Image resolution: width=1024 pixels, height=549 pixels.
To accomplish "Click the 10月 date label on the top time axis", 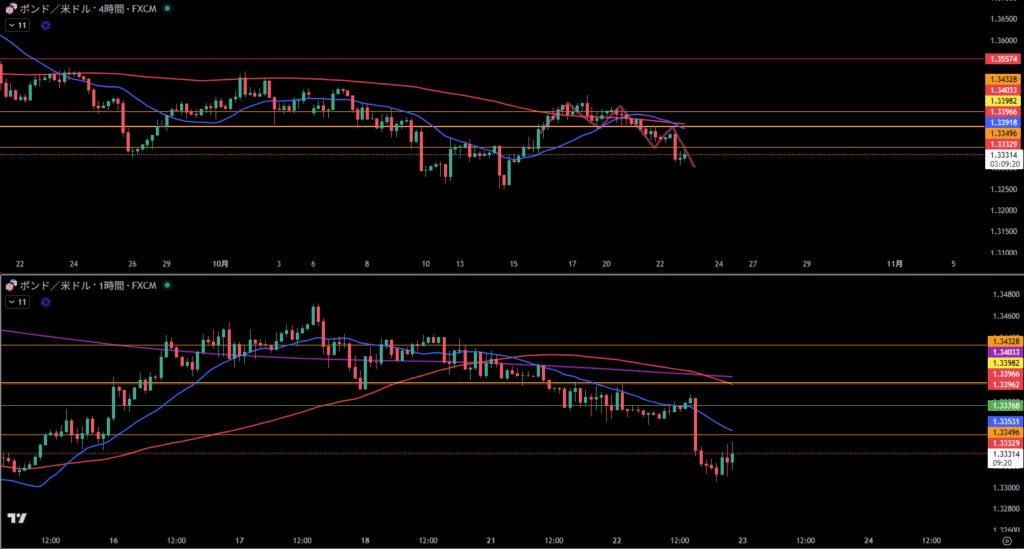I will pyautogui.click(x=221, y=265).
